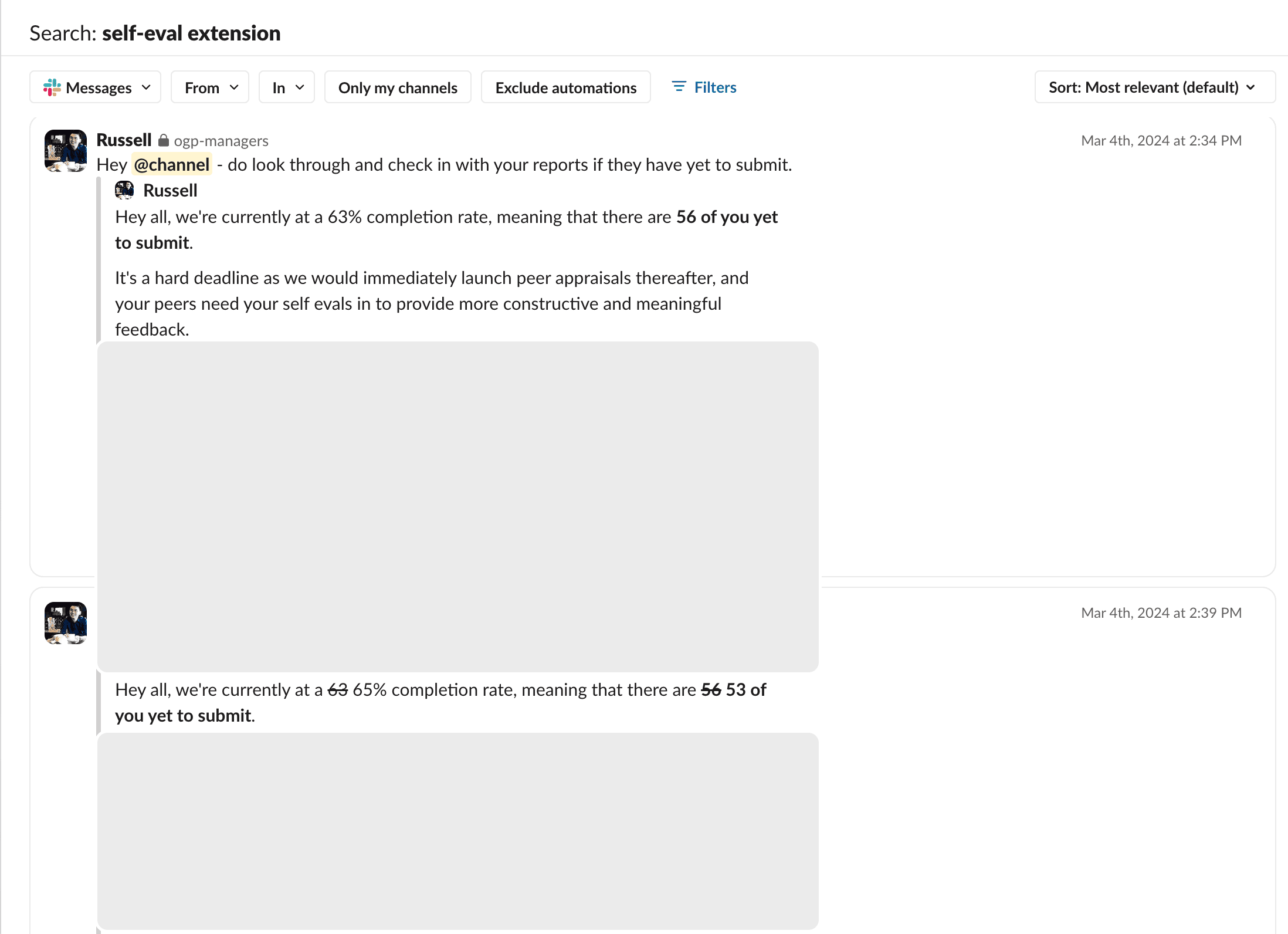This screenshot has width=1288, height=934.
Task: Switch to the Messages results tab
Action: pos(95,87)
